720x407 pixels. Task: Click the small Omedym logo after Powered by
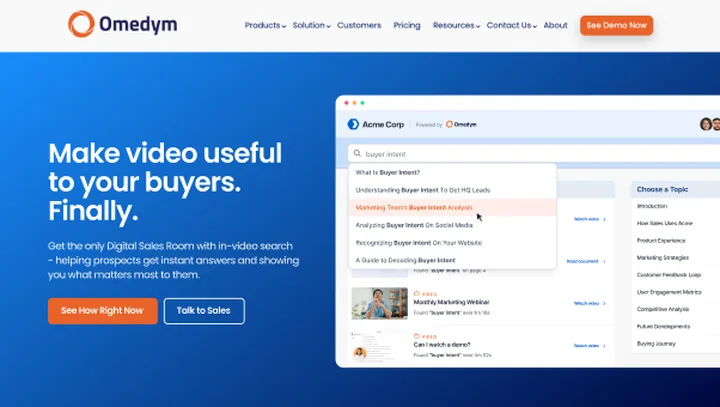(x=461, y=124)
